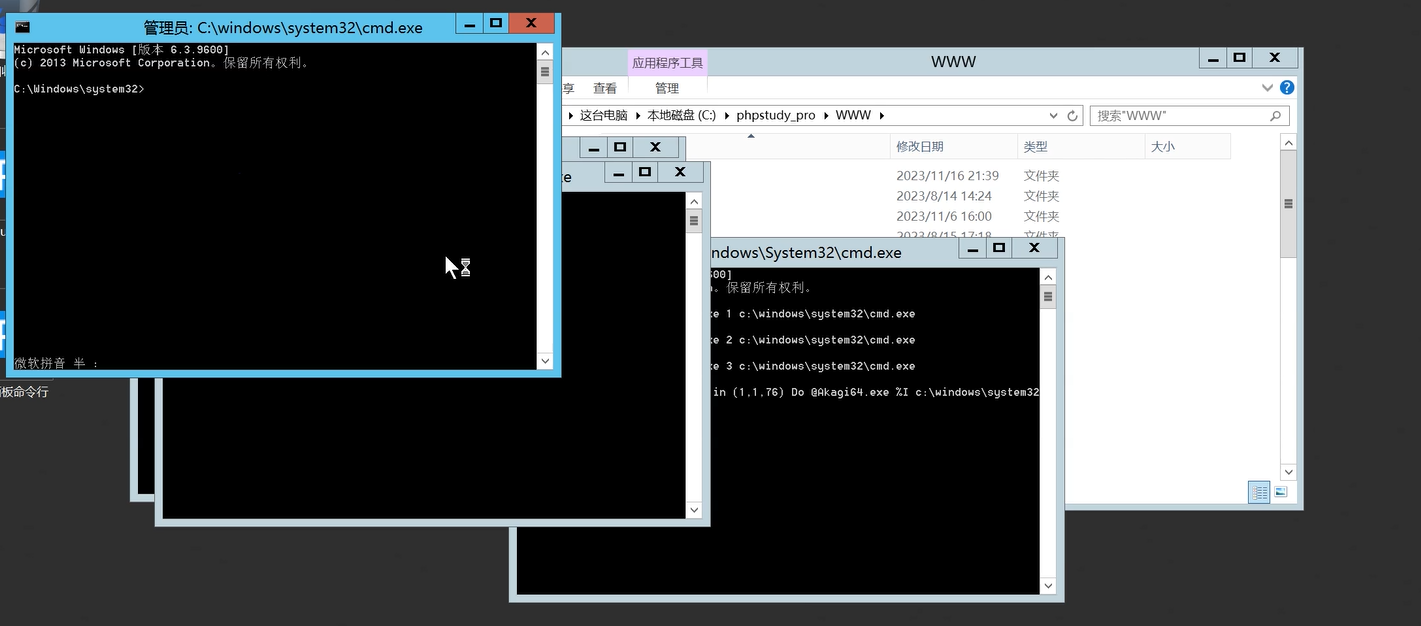1421x626 pixels.
Task: Minimize the WWW Explorer window
Action: click(x=1212, y=59)
